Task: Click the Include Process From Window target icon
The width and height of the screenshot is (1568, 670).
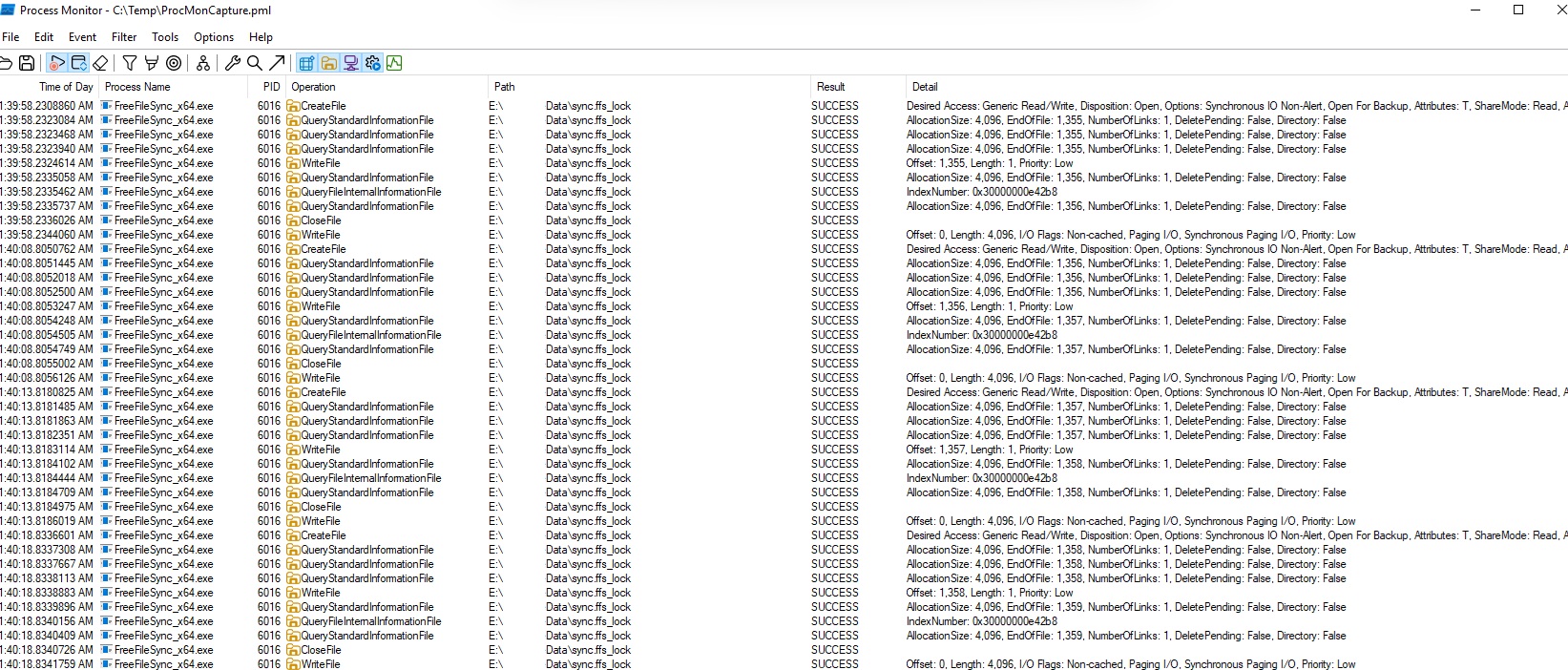Action: [x=174, y=63]
